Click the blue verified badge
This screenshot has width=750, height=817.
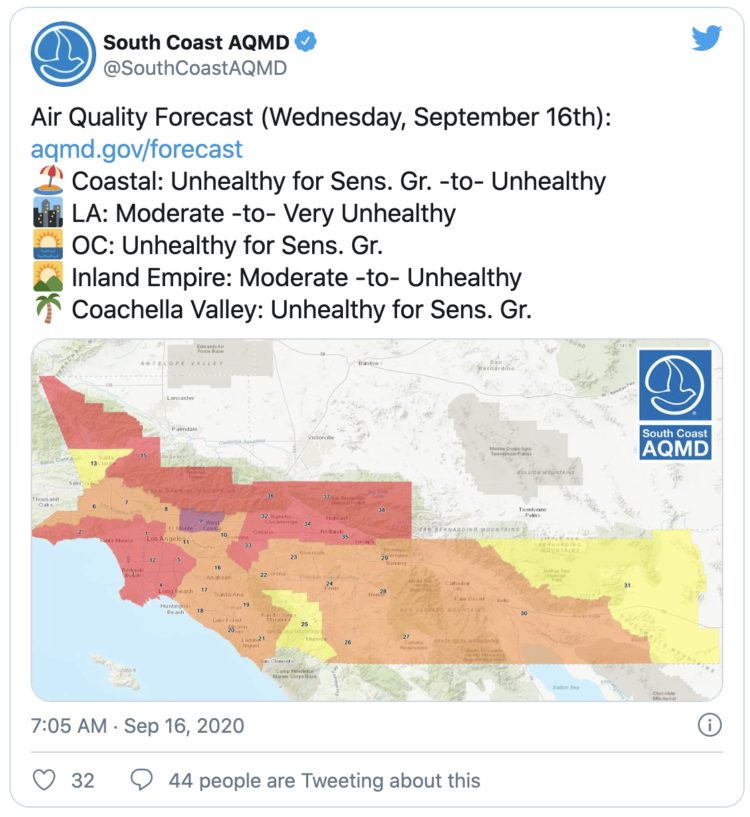pyautogui.click(x=309, y=42)
